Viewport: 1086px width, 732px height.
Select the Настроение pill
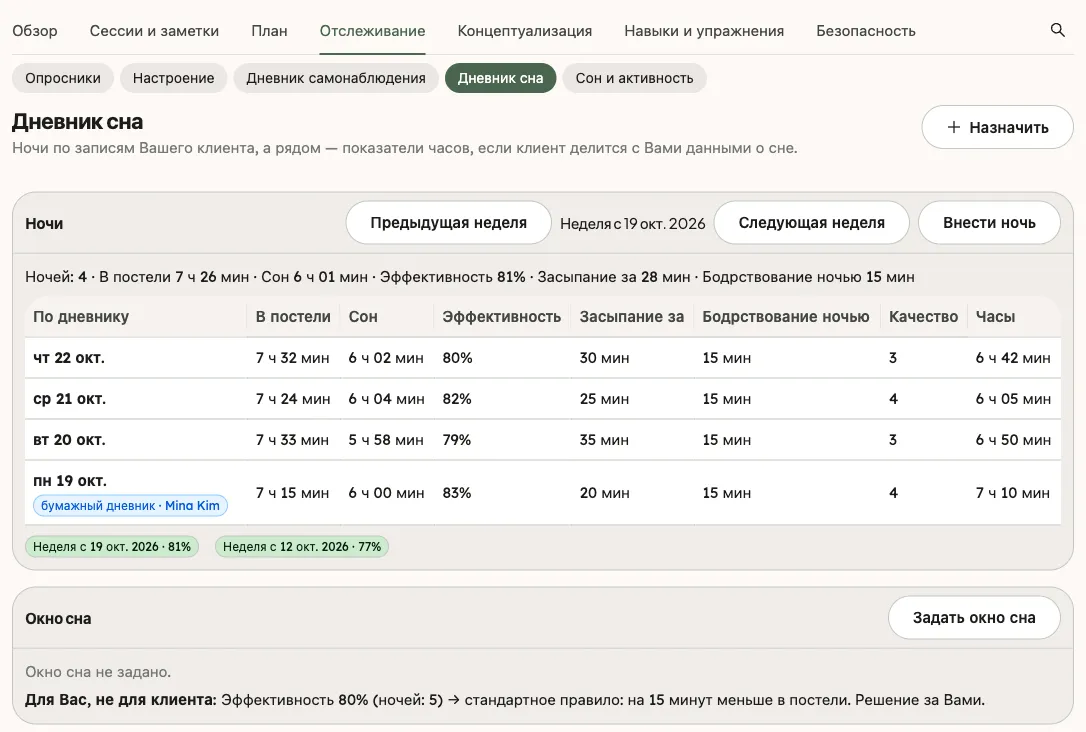coord(173,78)
